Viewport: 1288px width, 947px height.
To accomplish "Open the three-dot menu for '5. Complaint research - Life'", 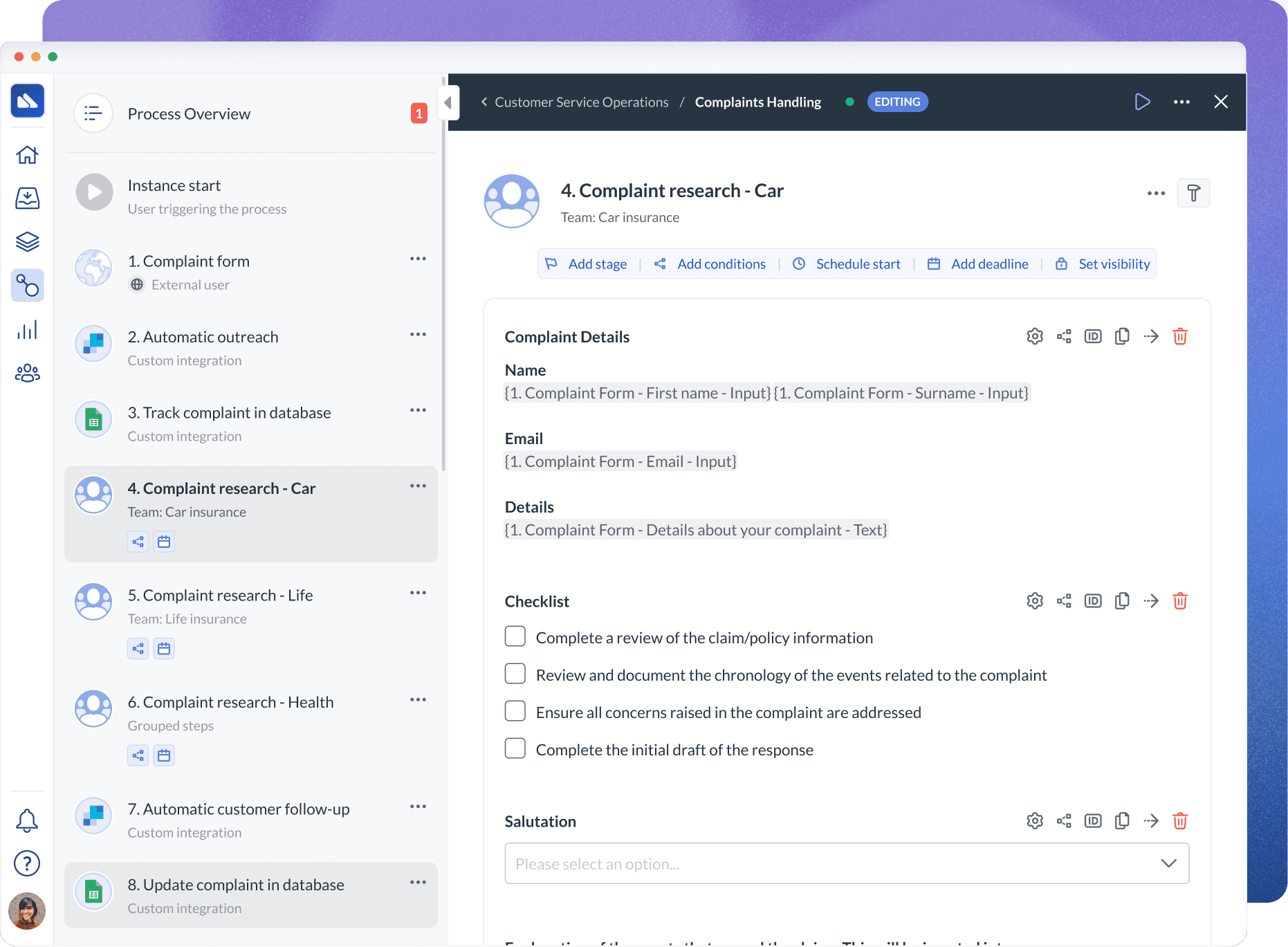I will coord(418,593).
